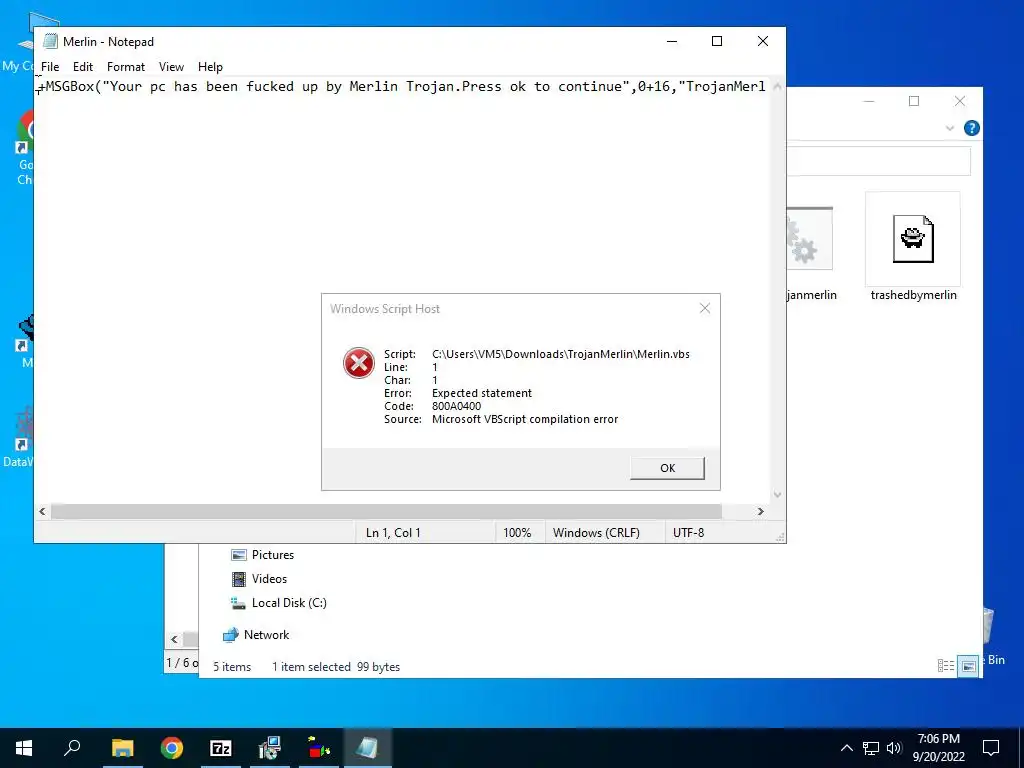Select Videos in the Explorer navigation pane
The width and height of the screenshot is (1024, 768).
click(x=259, y=579)
